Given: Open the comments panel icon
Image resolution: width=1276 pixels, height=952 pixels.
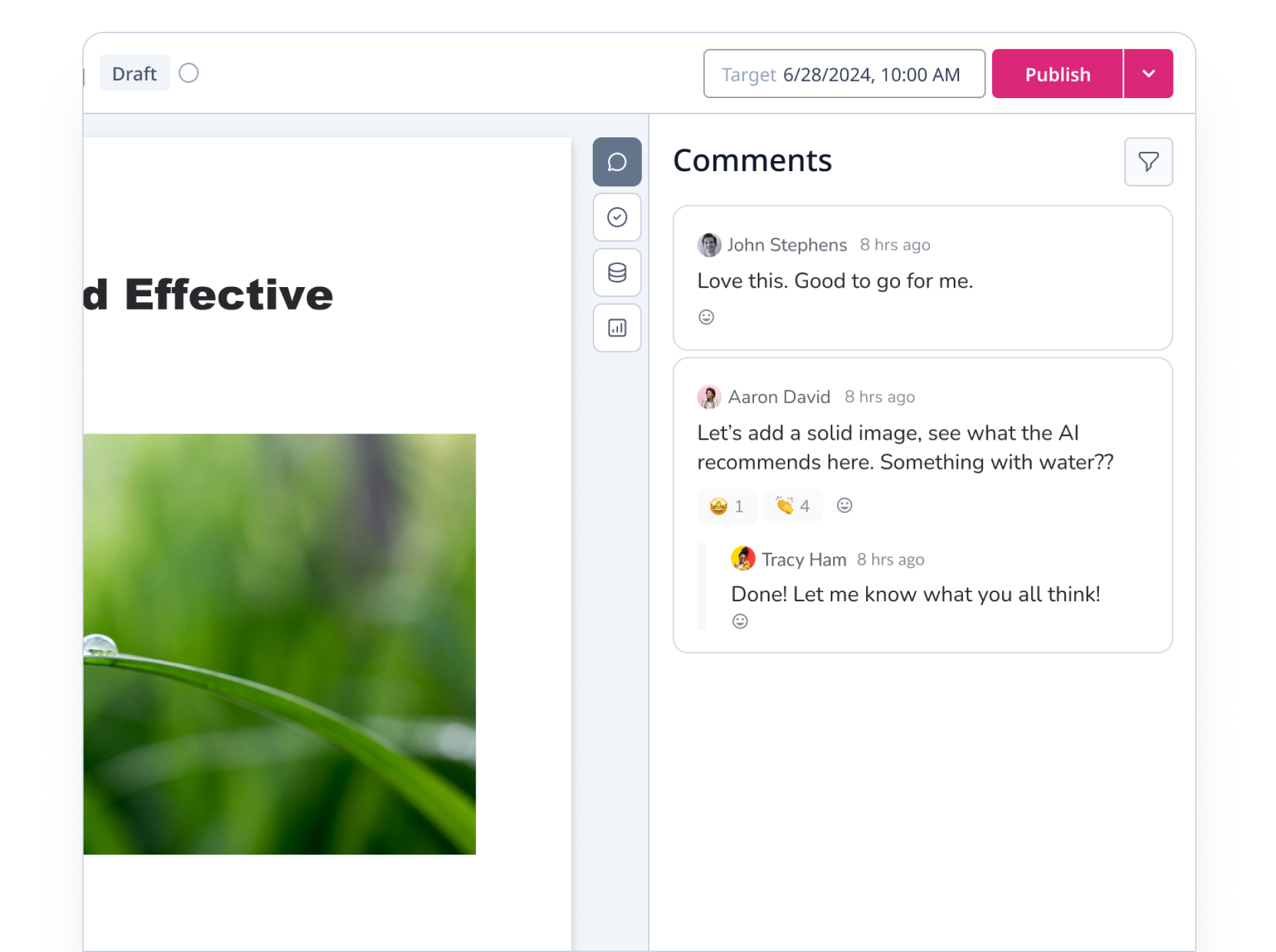Looking at the screenshot, I should tap(617, 162).
